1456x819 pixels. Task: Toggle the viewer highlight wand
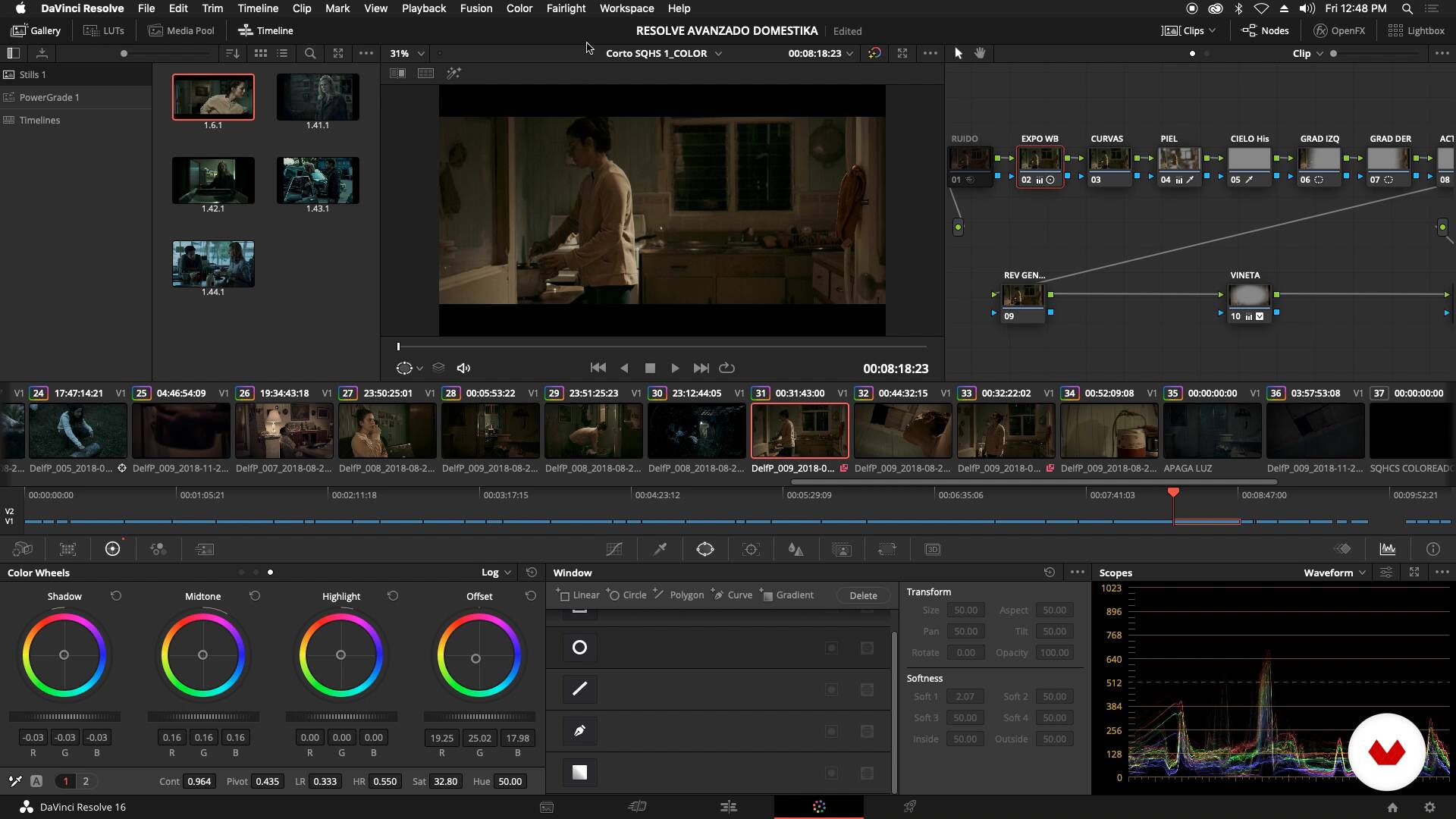[453, 73]
